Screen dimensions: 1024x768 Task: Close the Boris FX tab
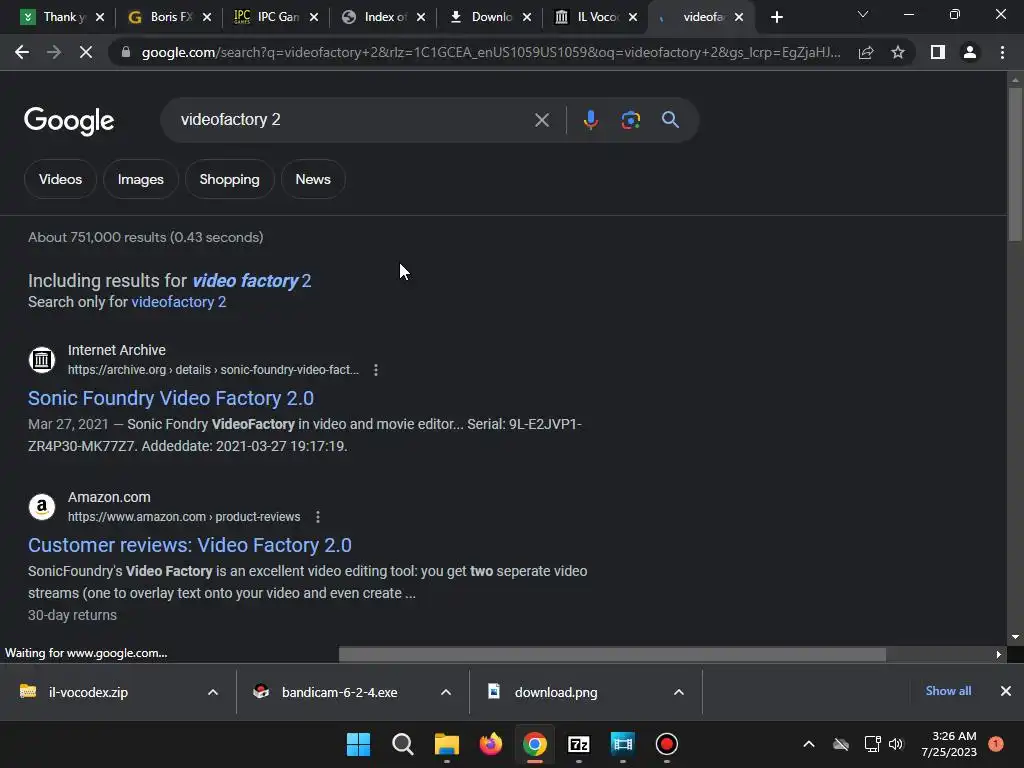point(207,18)
